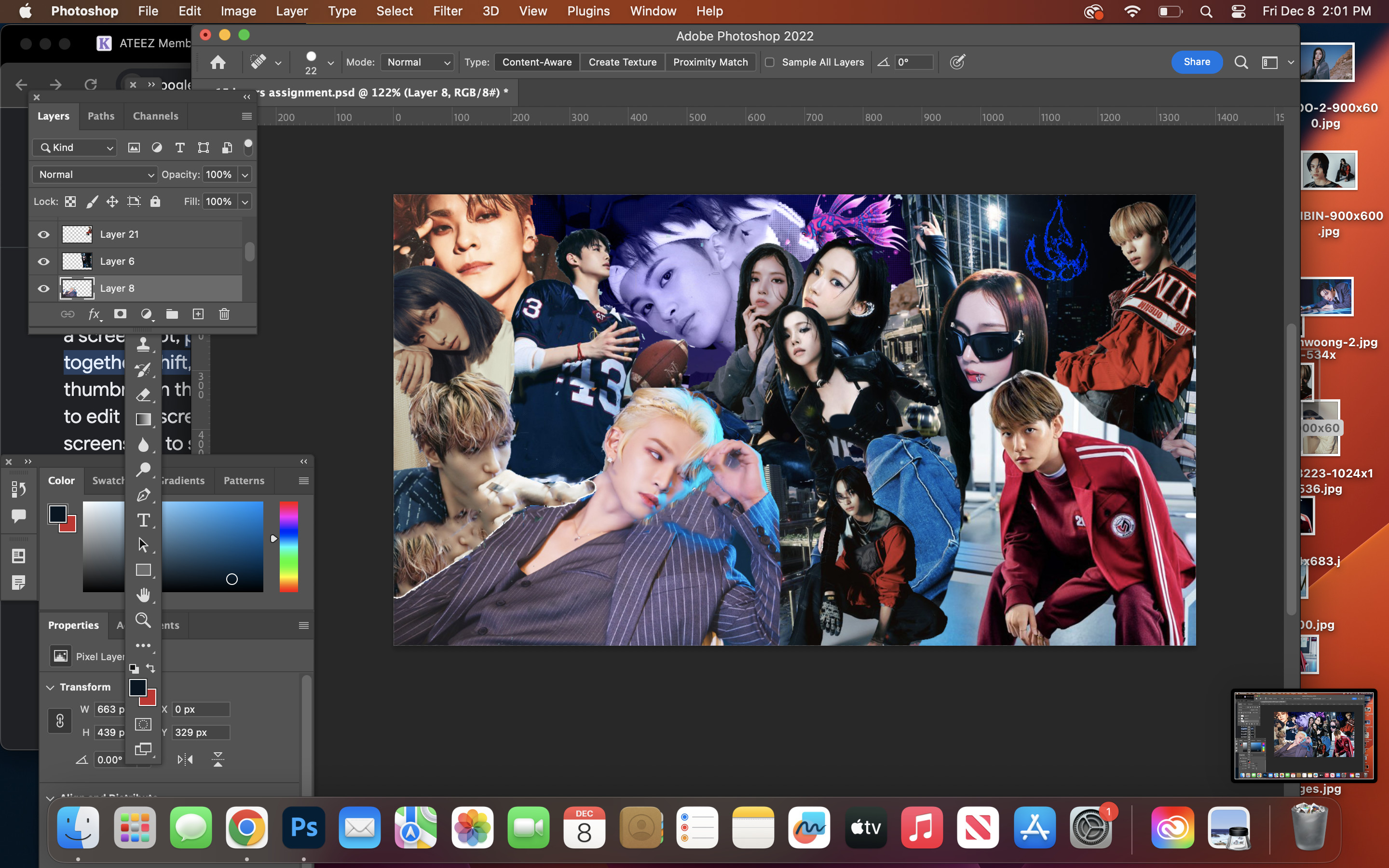Open layer blend mode dropdown
Screen dimensions: 1389x868
coord(95,175)
